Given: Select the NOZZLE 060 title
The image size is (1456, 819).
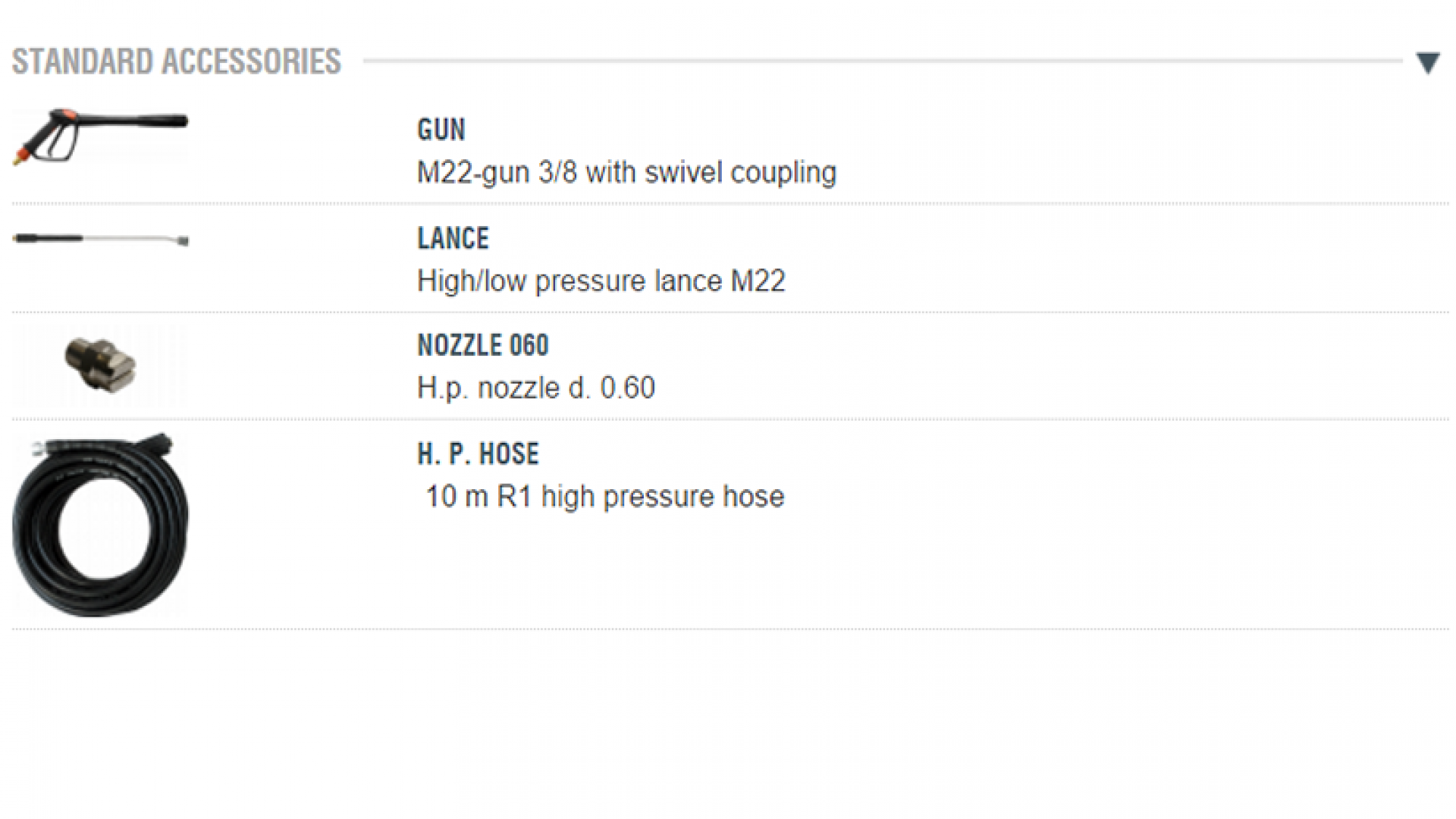Looking at the screenshot, I should (x=482, y=346).
